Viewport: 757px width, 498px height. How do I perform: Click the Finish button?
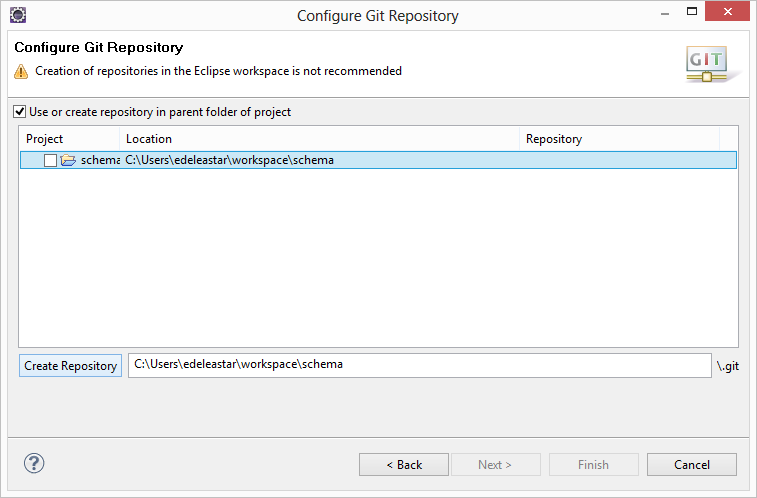point(593,465)
